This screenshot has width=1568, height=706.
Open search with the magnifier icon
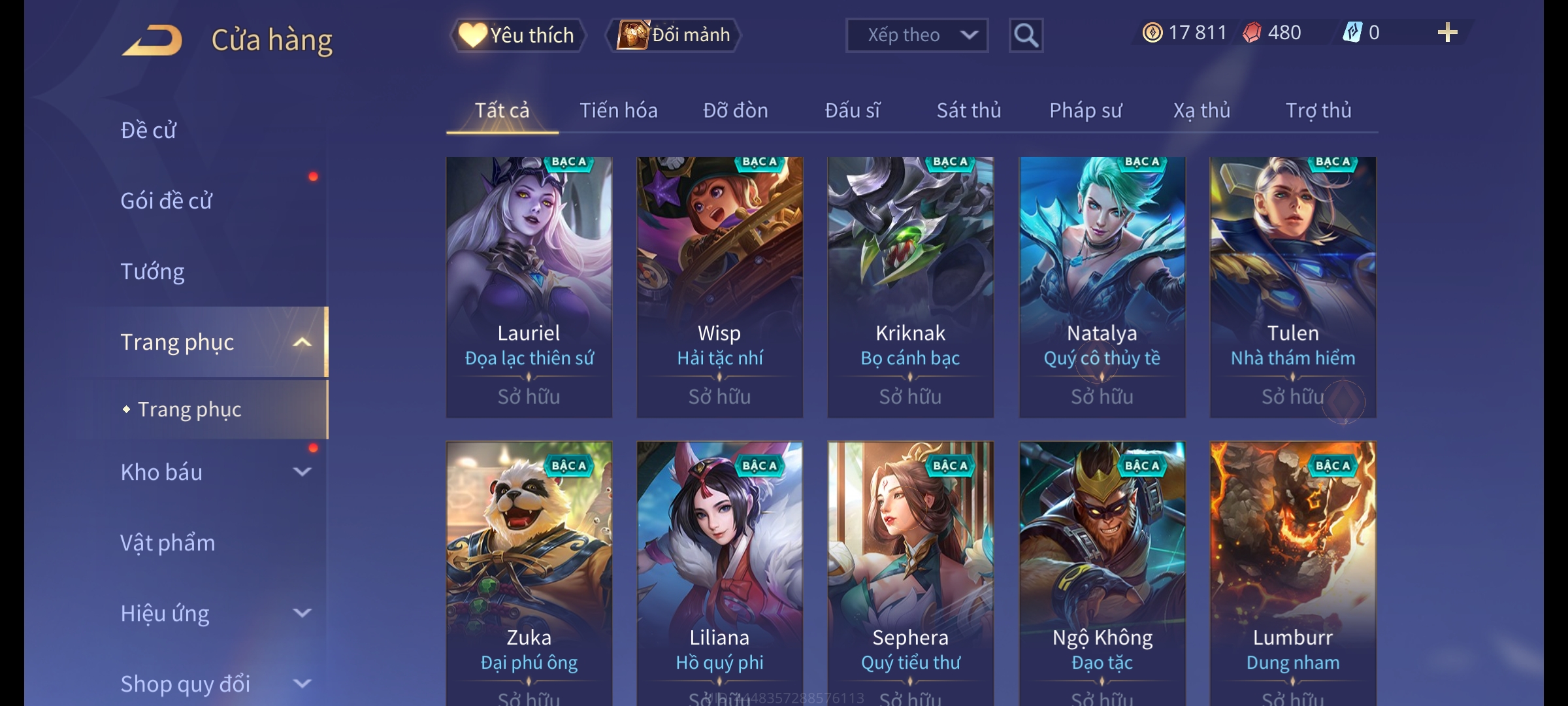click(1026, 35)
